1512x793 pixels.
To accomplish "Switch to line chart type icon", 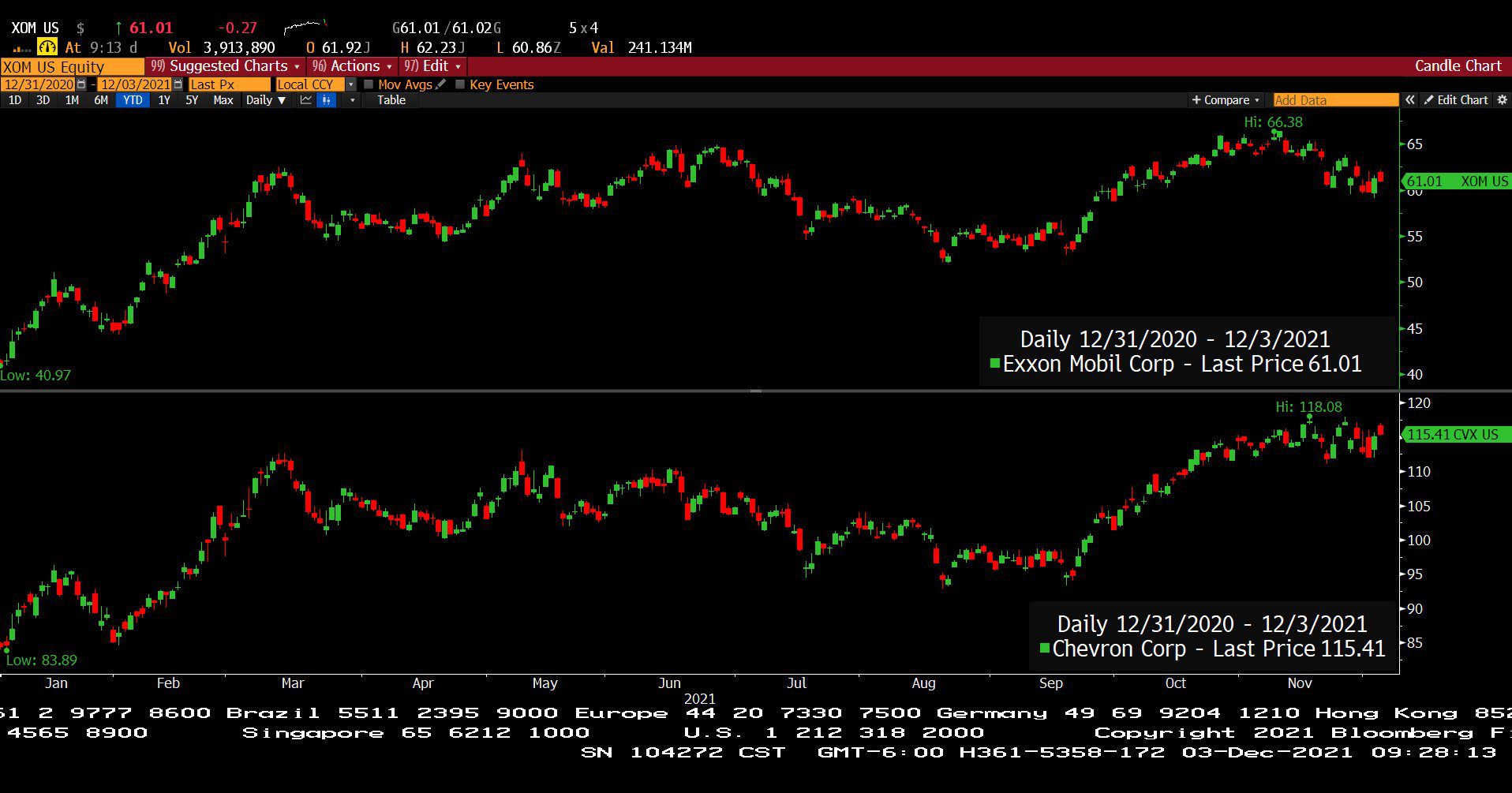I will click(305, 100).
